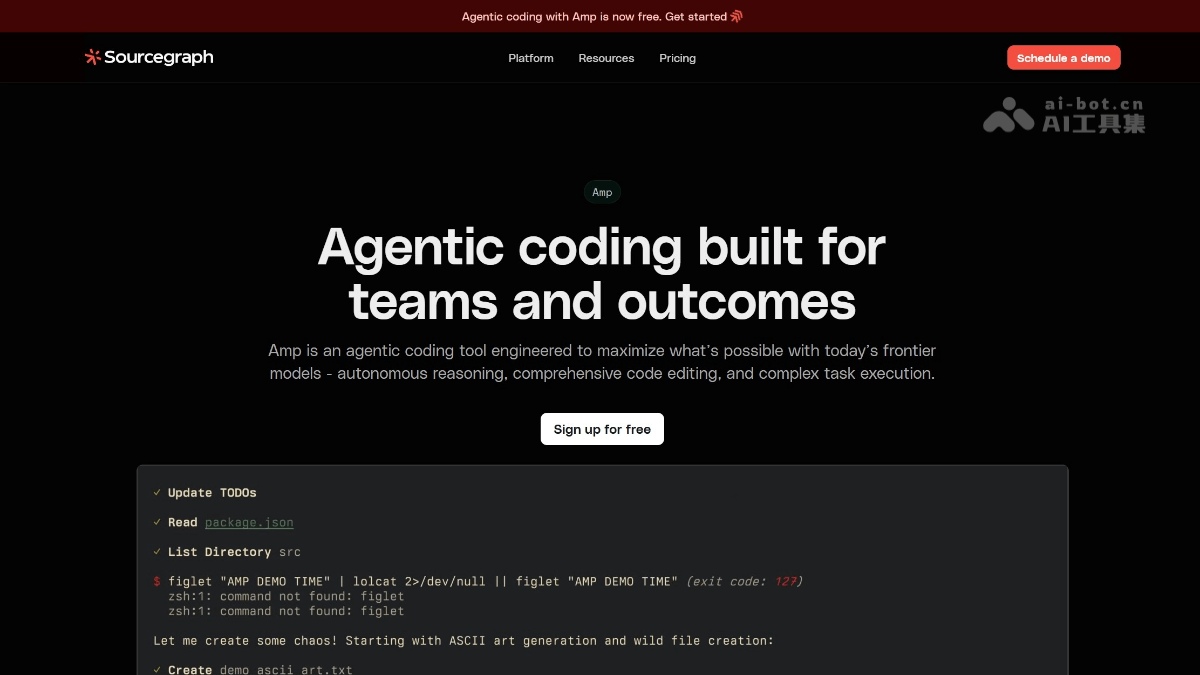Open the package.json file link
The width and height of the screenshot is (1200, 675).
[249, 522]
